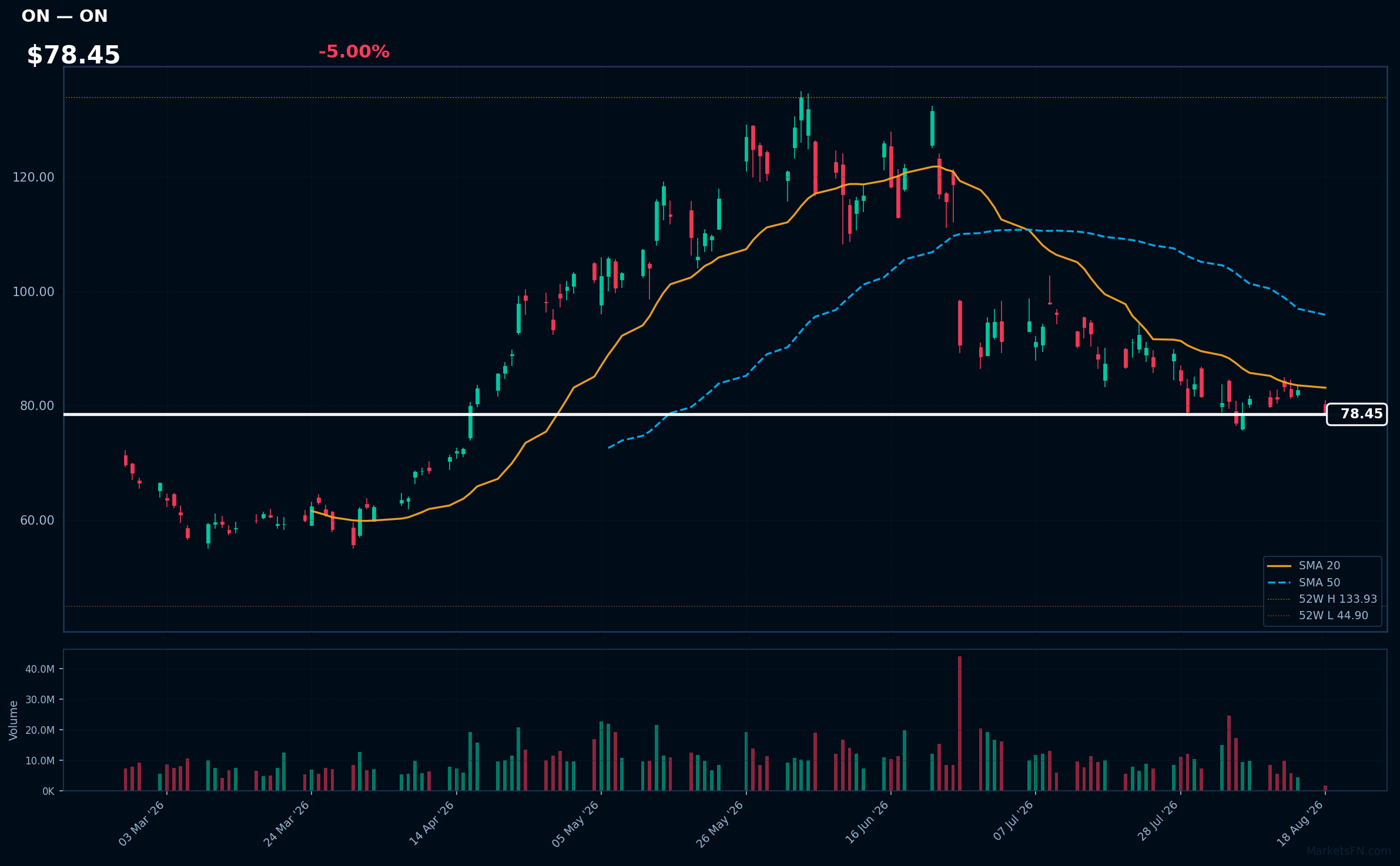Select the SMA 20 legend entry
This screenshot has width=1400, height=866.
1305,566
